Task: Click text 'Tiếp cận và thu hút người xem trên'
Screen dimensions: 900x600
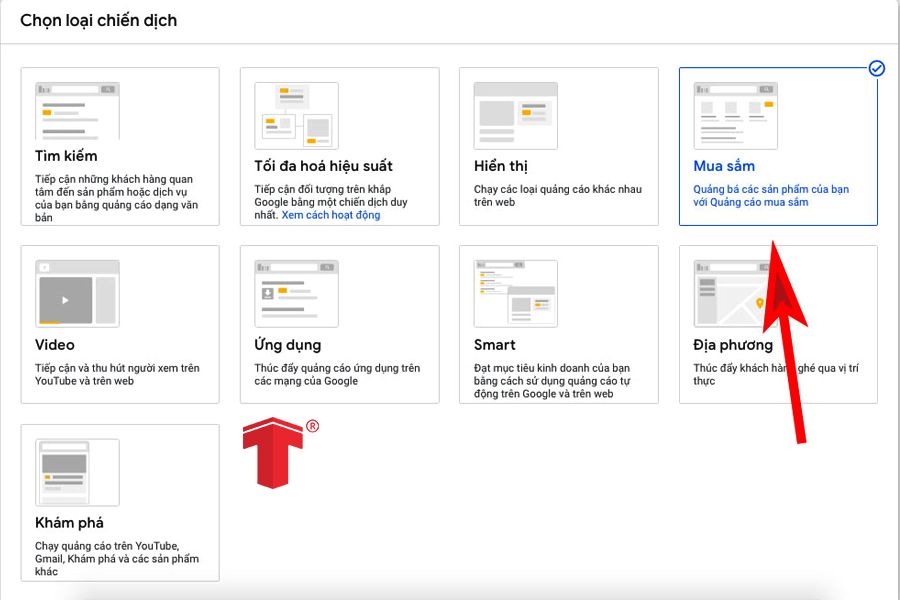Action: (117, 368)
